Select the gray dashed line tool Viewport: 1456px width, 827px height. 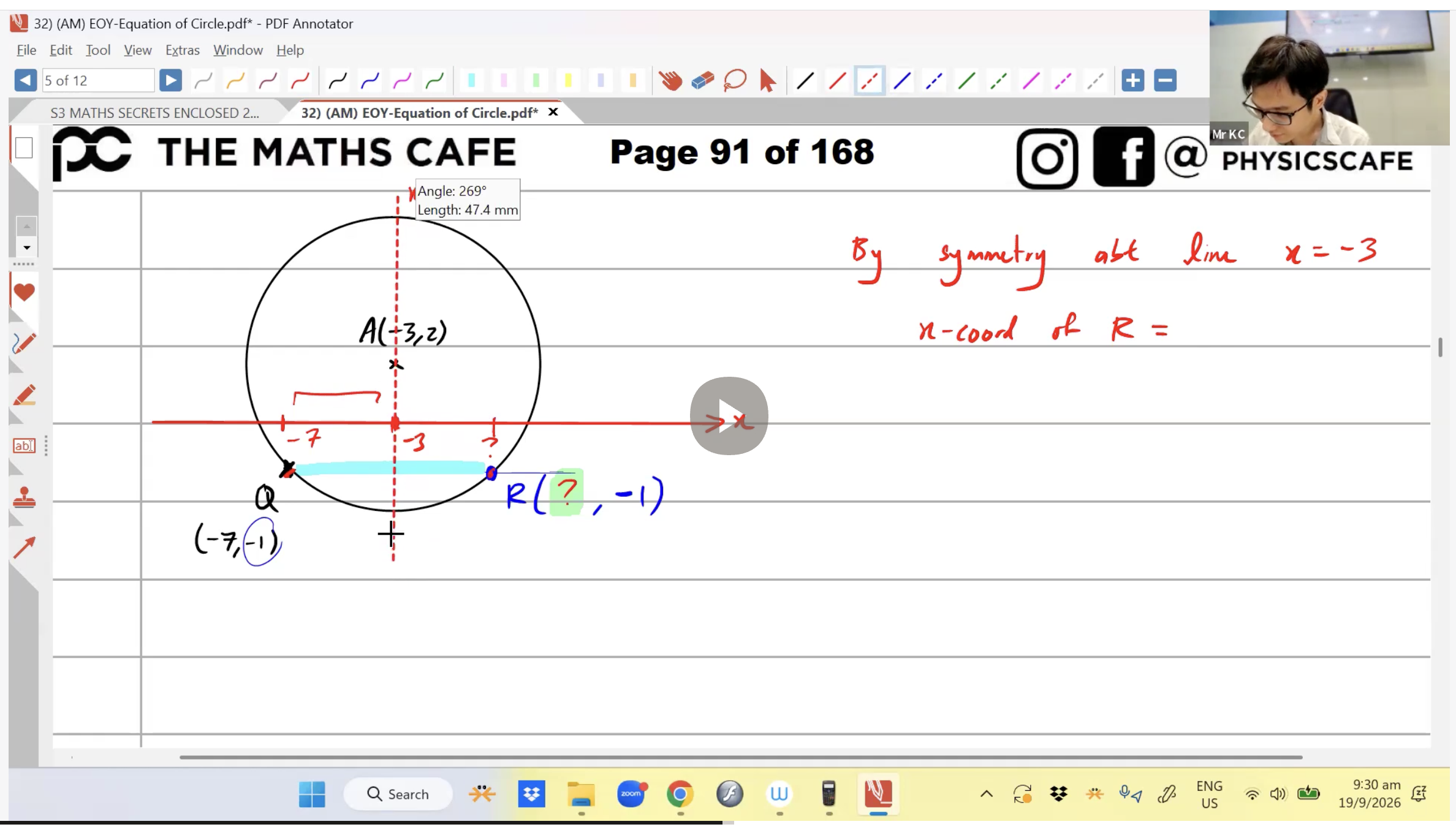click(x=1096, y=80)
